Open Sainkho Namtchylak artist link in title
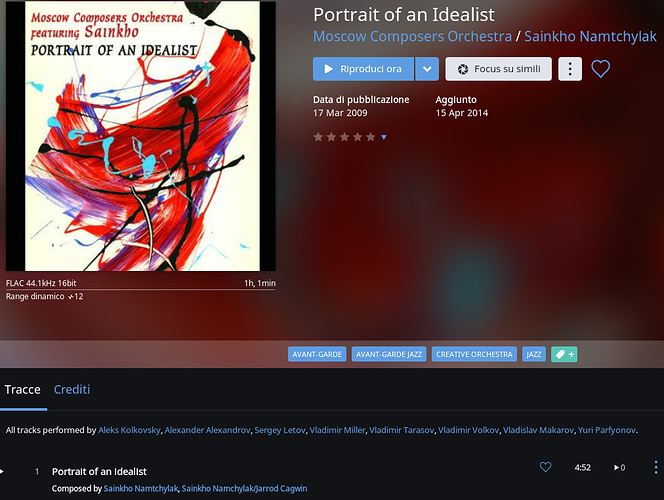Image resolution: width=664 pixels, height=500 pixels. coord(590,36)
